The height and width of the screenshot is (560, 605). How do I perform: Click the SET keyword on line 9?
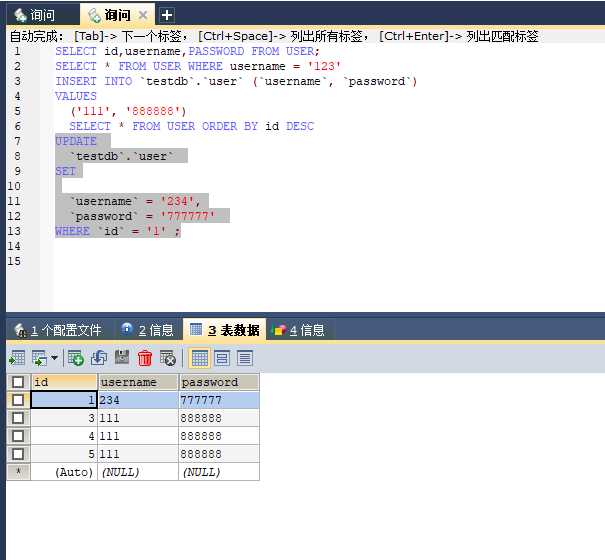65,171
